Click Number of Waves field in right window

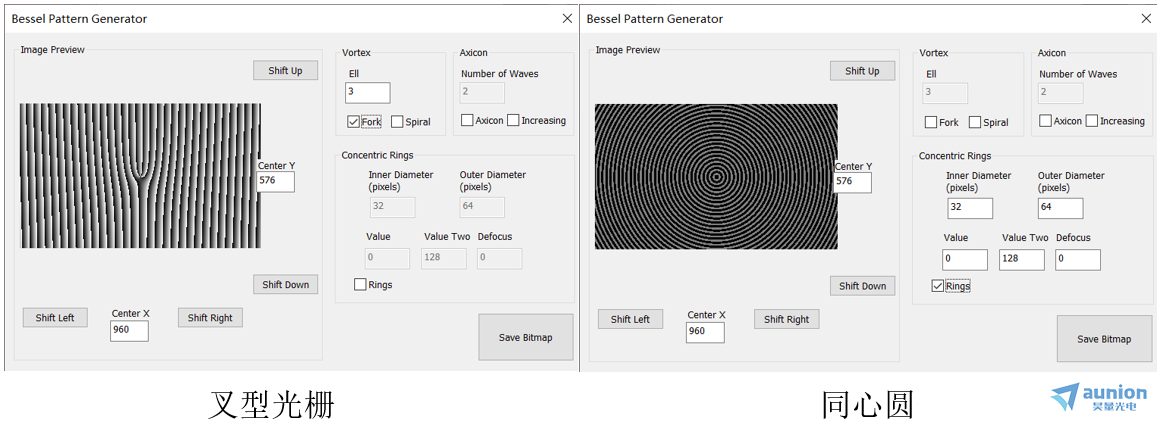[1061, 93]
